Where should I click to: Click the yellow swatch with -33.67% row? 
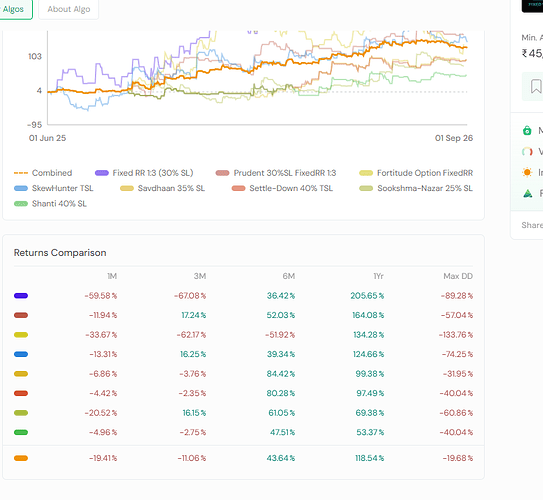(21, 335)
